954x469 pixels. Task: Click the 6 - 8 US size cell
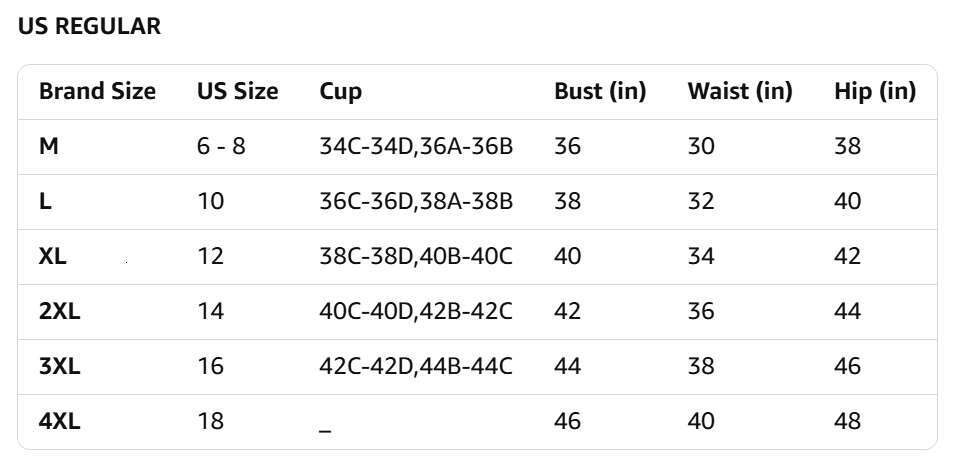pyautogui.click(x=221, y=147)
